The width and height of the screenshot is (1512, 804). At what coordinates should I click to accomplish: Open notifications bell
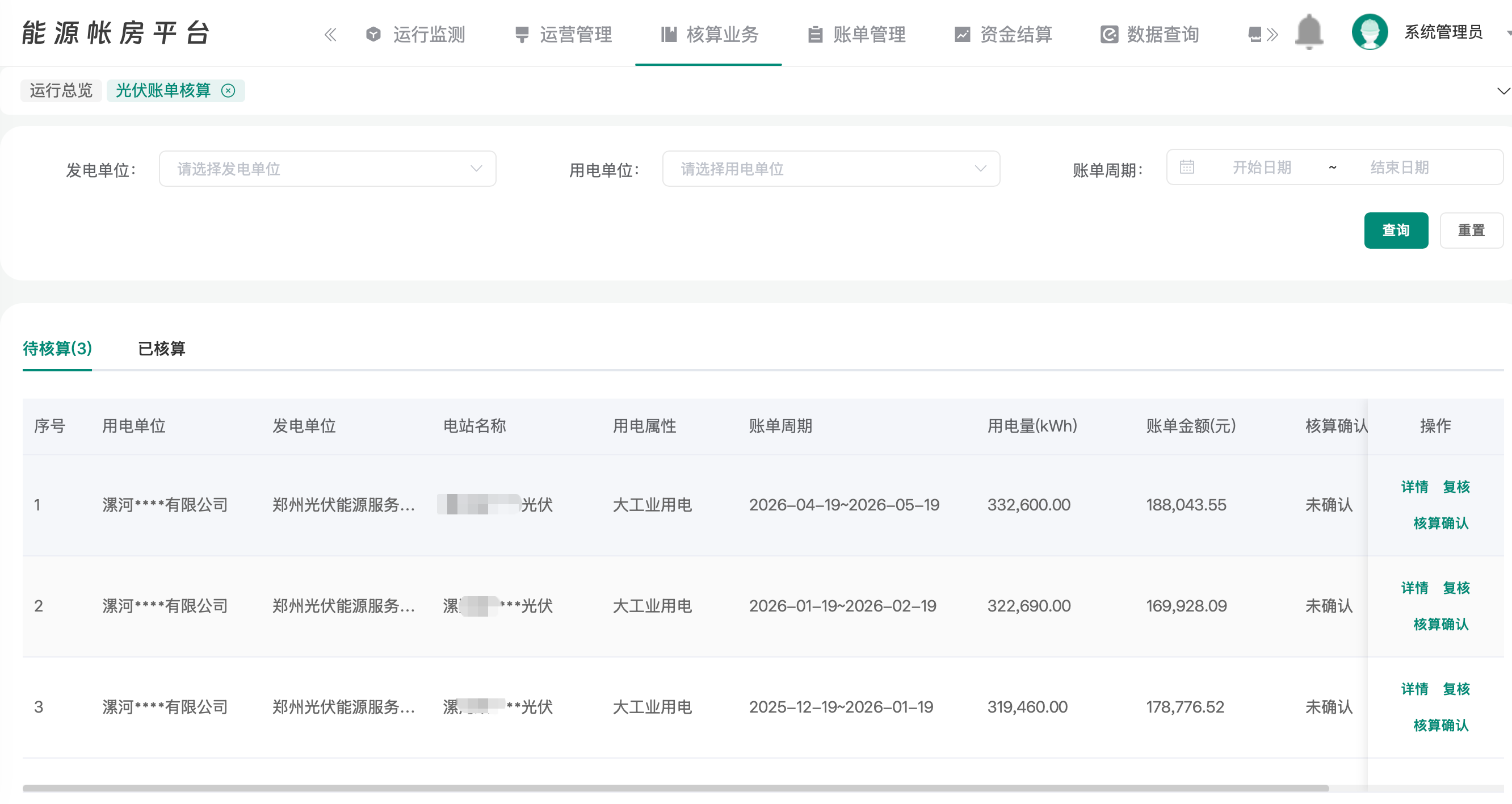[x=1308, y=32]
